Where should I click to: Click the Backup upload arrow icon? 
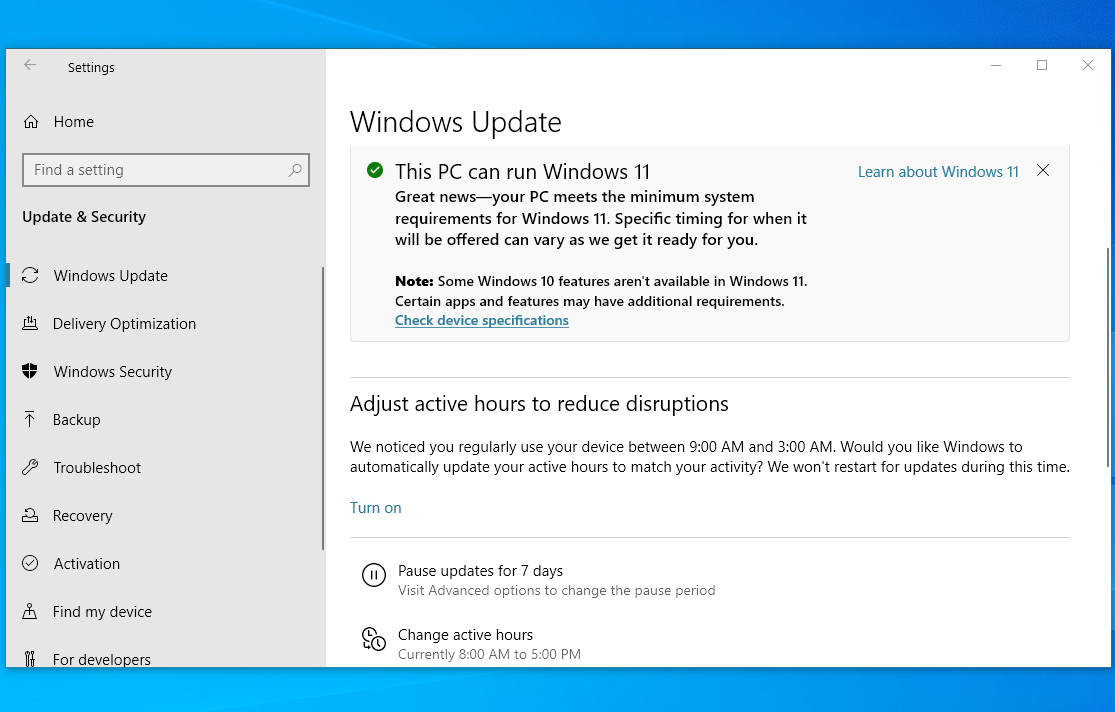coord(30,420)
